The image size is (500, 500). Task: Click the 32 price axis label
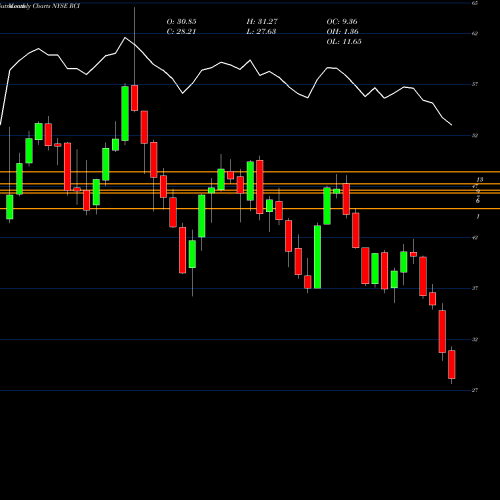tap(475, 340)
